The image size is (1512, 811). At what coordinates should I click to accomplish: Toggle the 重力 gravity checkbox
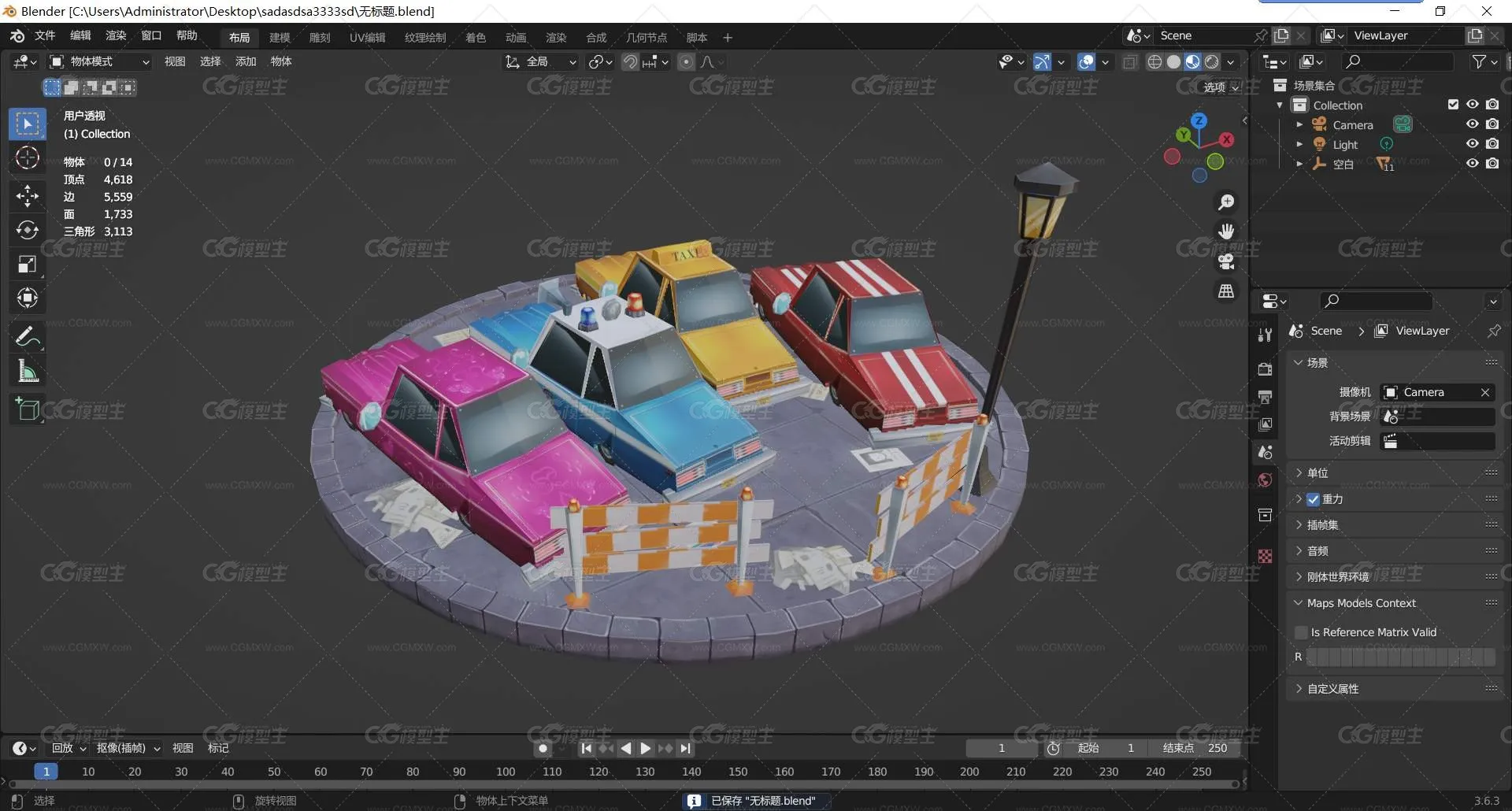(x=1313, y=499)
